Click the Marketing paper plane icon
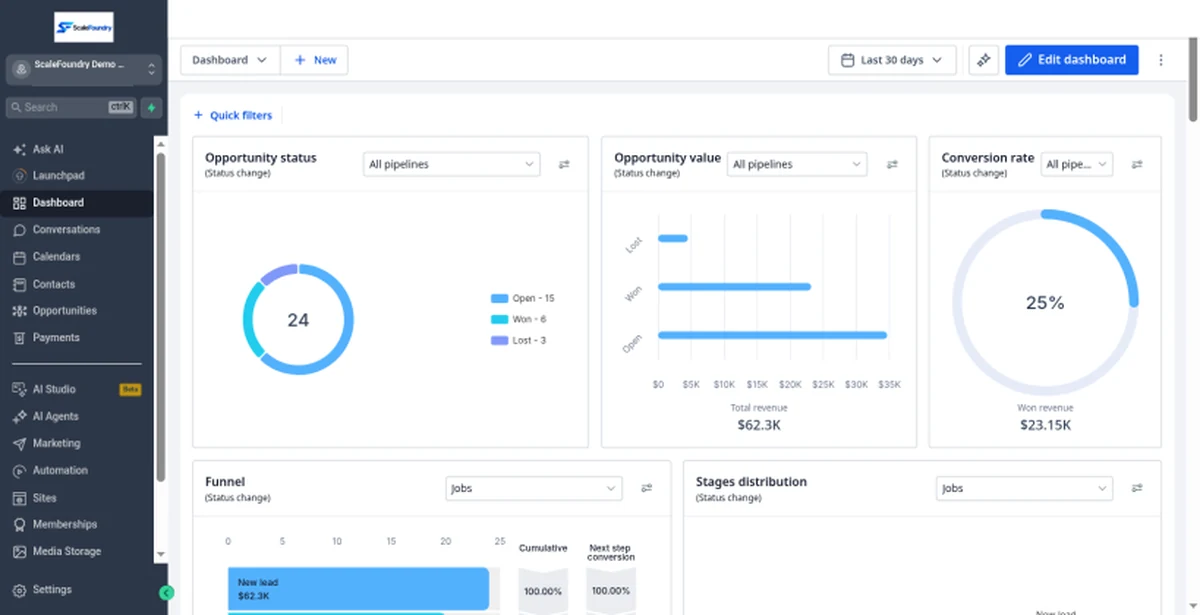 pos(20,443)
